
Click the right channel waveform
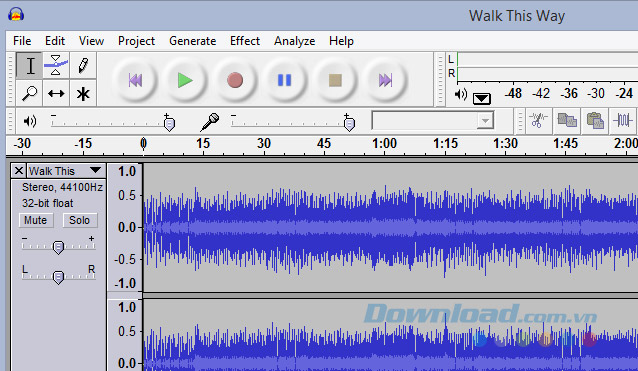pos(391,336)
